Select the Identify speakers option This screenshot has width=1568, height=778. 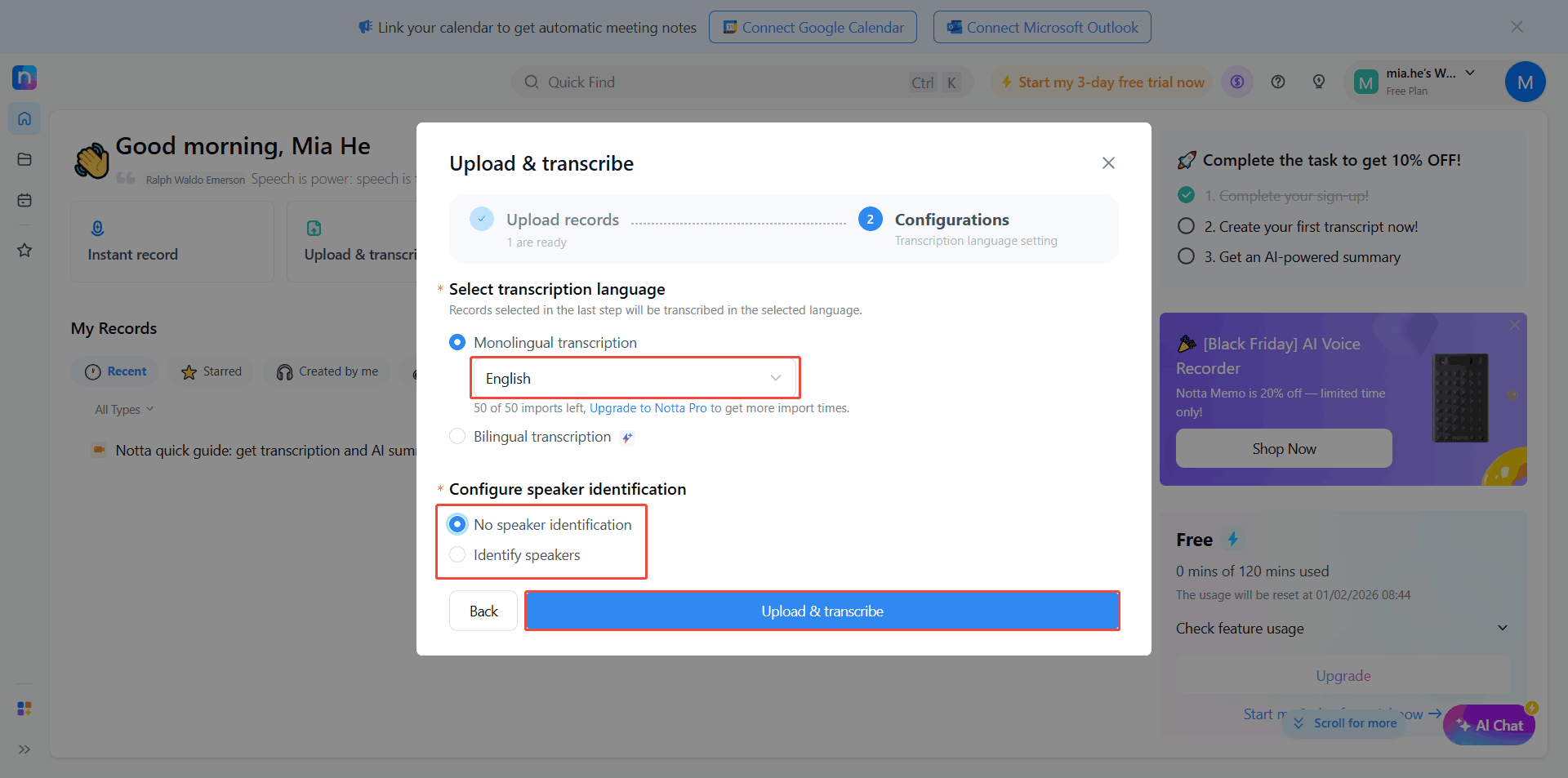tap(457, 554)
